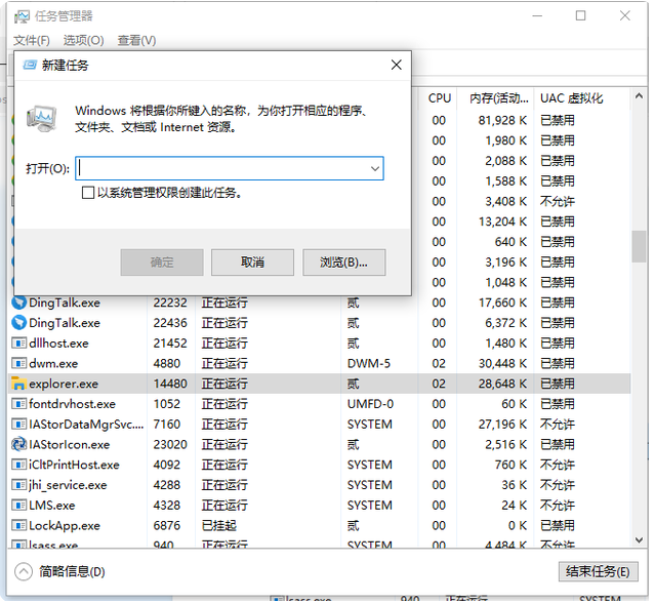Click the DingTalk.exe icon with PID 22436
This screenshot has height=601, width=649.
point(19,323)
